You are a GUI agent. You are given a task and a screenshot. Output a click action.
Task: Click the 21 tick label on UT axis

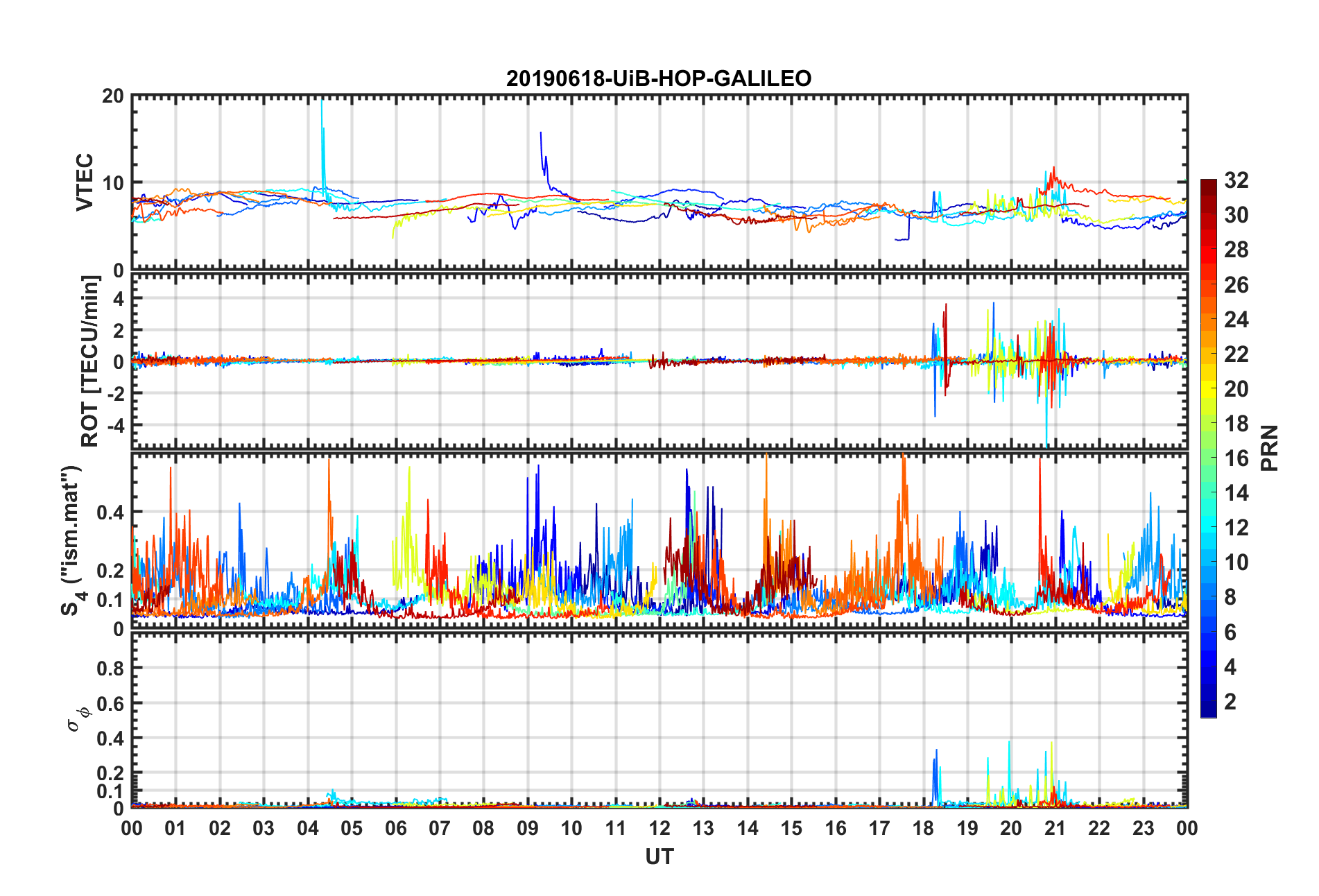point(1055,828)
